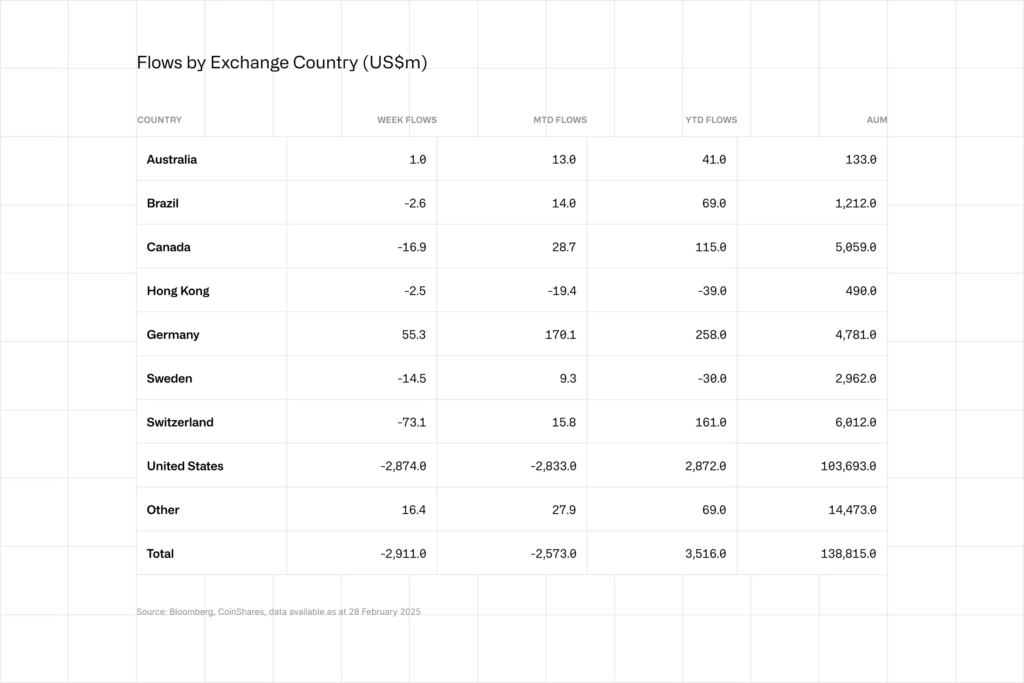
Task: Click the YTD FLOWS column header
Action: [711, 120]
